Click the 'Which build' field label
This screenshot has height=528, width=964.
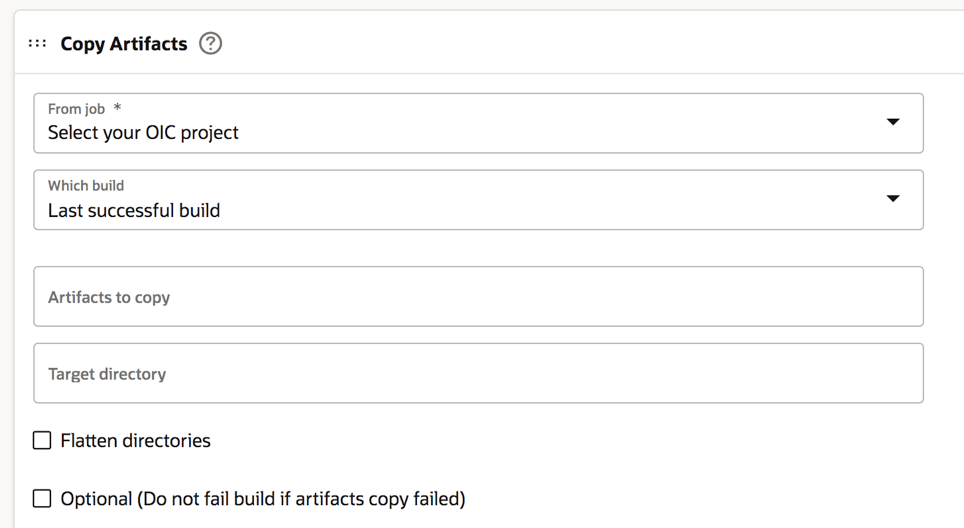86,186
